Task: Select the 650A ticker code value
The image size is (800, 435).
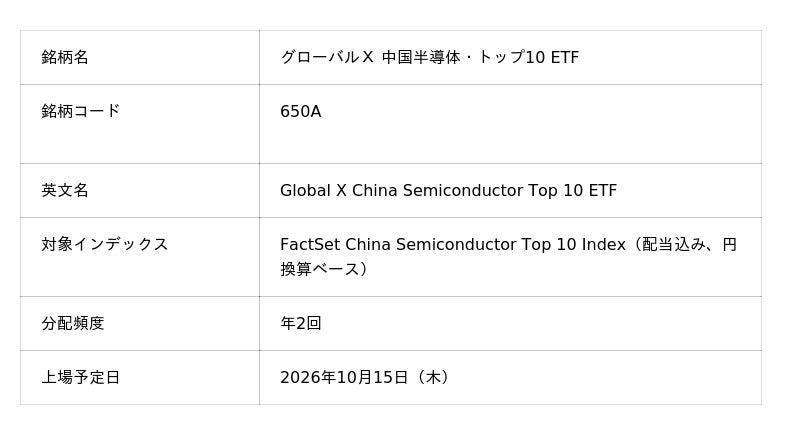Action: (301, 111)
